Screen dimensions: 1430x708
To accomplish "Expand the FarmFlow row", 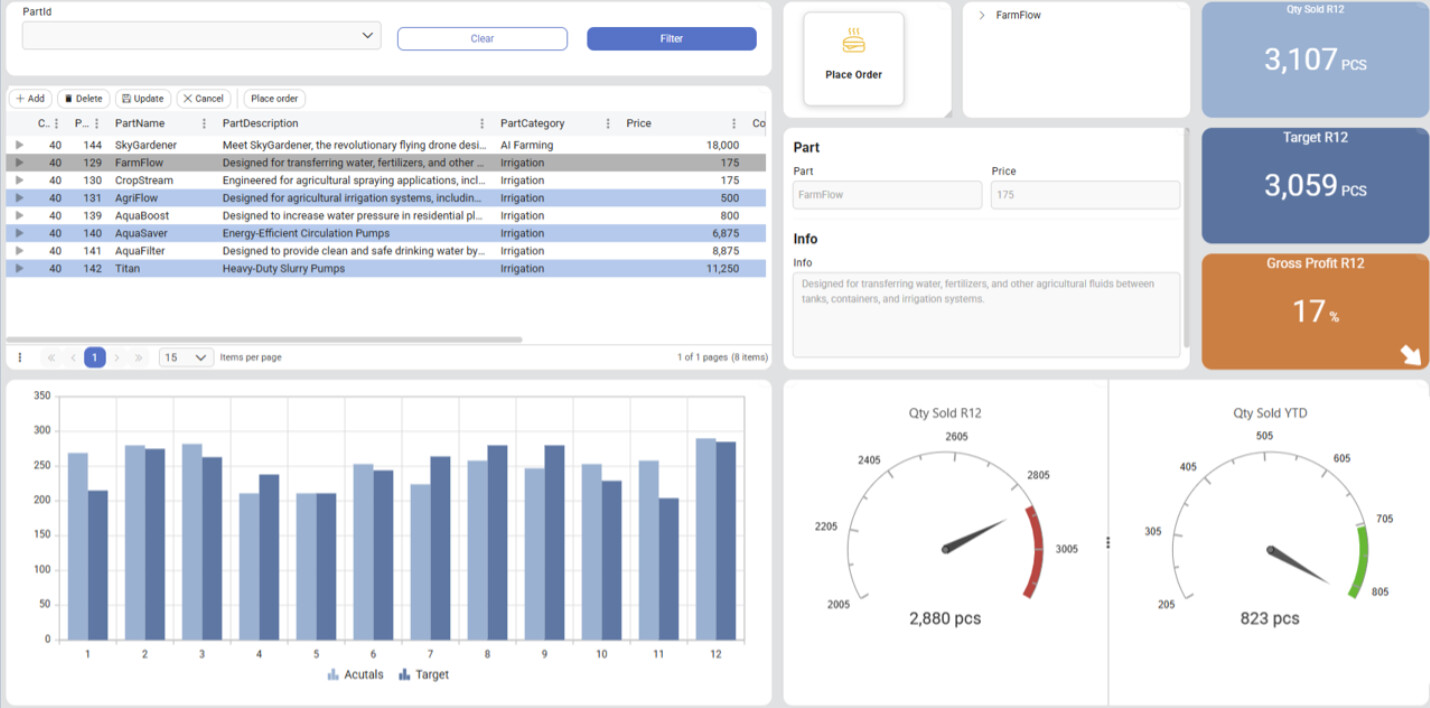I will coord(19,163).
